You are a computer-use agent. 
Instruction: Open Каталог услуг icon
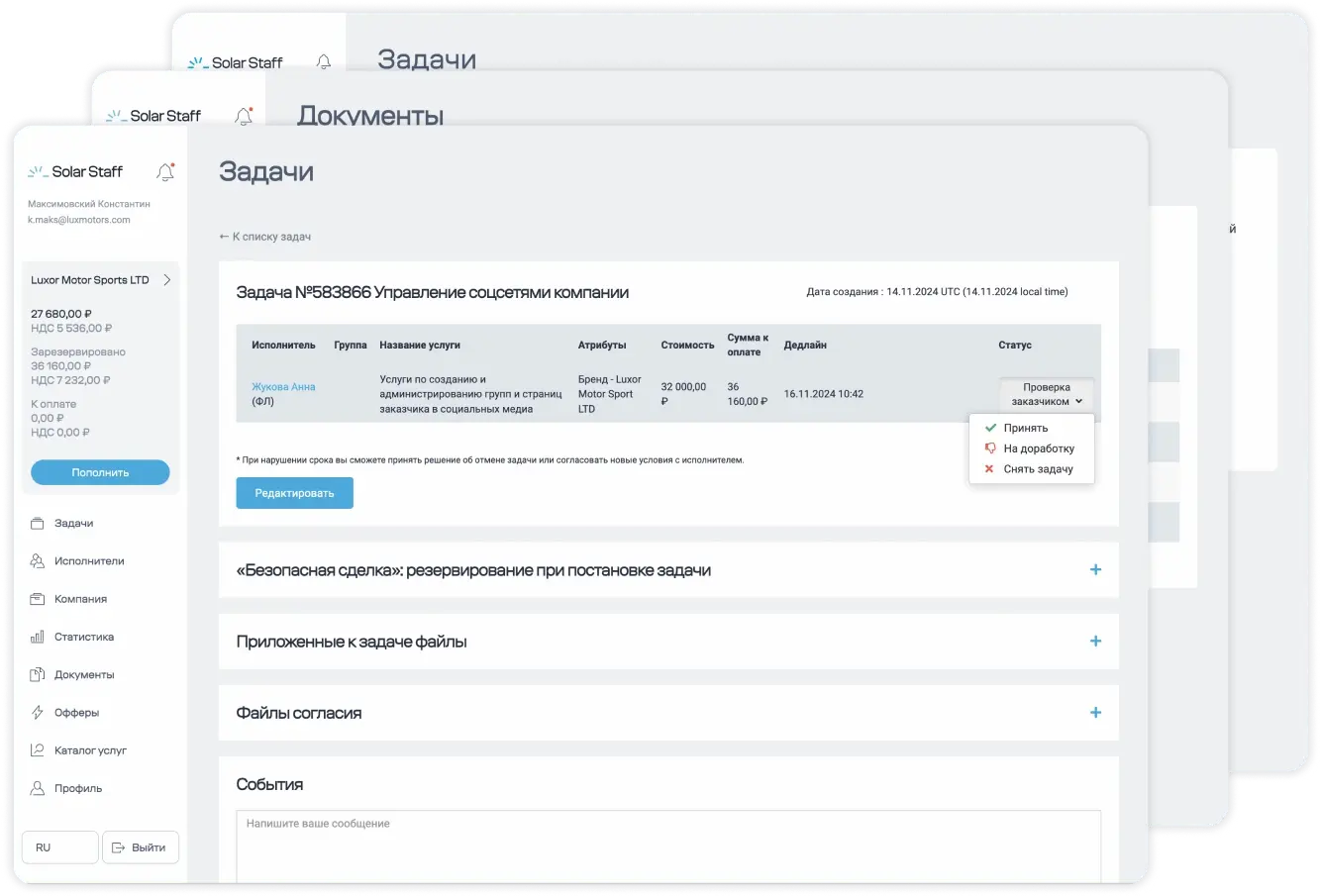[38, 750]
